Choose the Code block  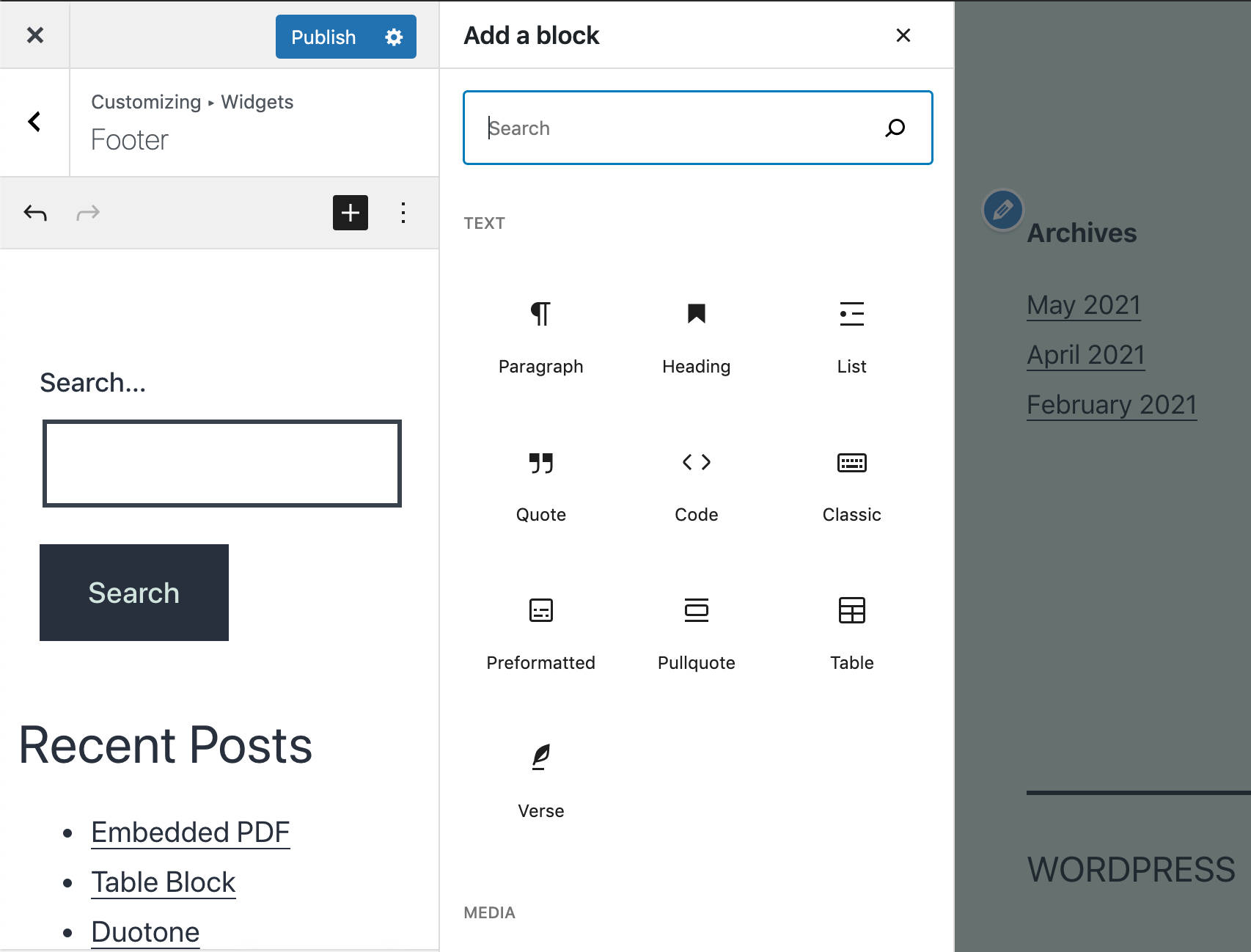(696, 486)
